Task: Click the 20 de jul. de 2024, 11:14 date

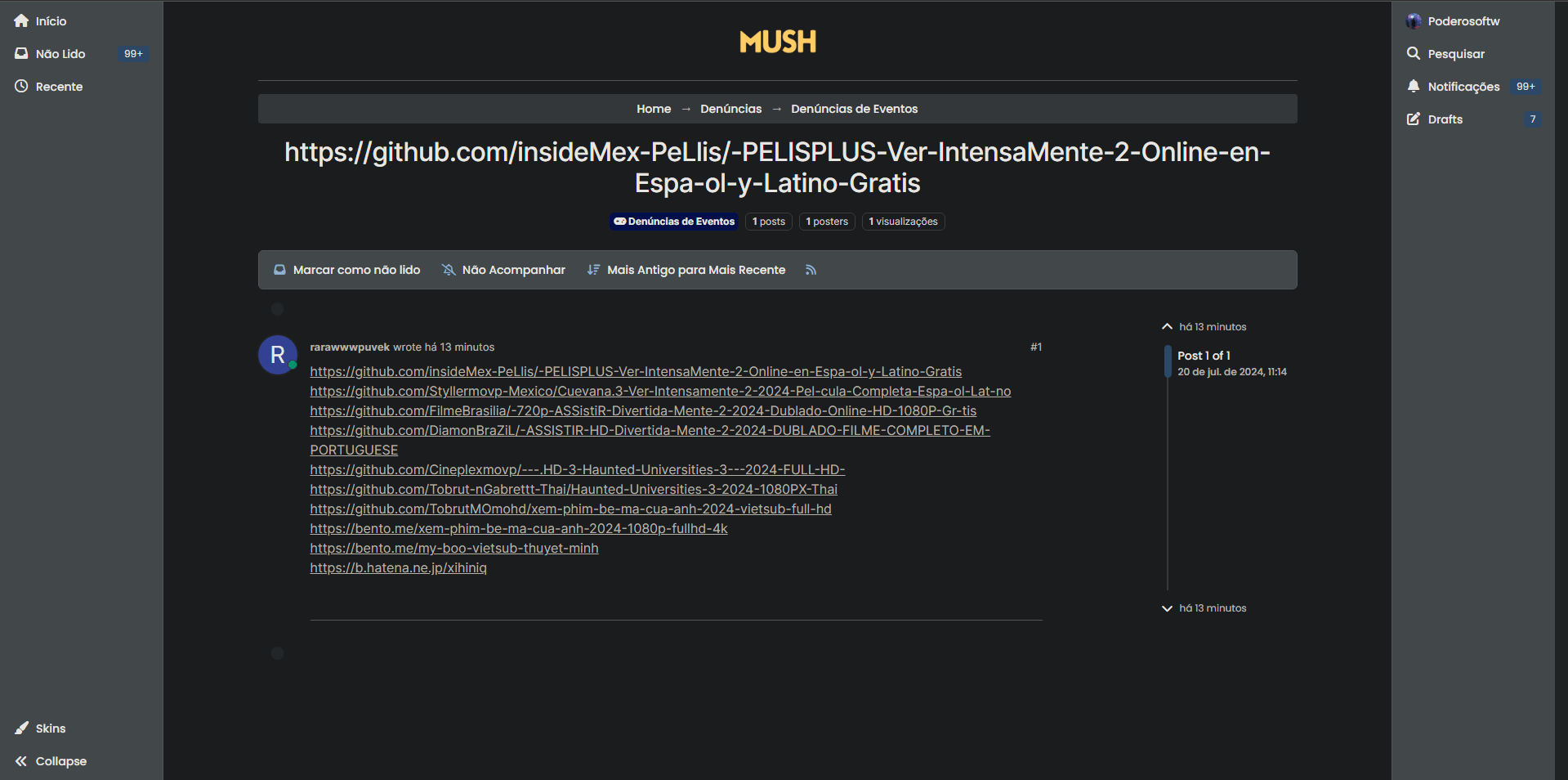Action: 1232,372
